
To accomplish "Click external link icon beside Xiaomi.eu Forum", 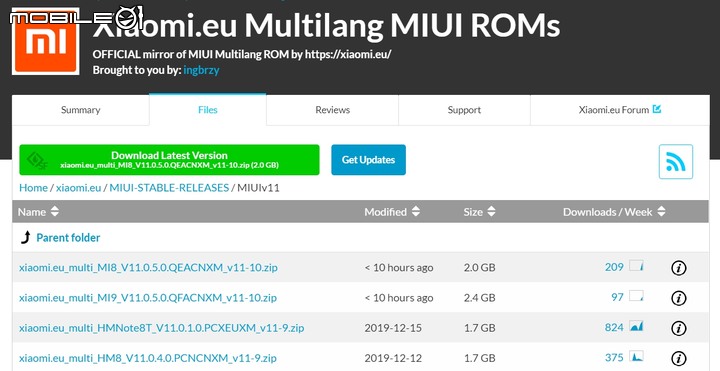I will pyautogui.click(x=657, y=109).
